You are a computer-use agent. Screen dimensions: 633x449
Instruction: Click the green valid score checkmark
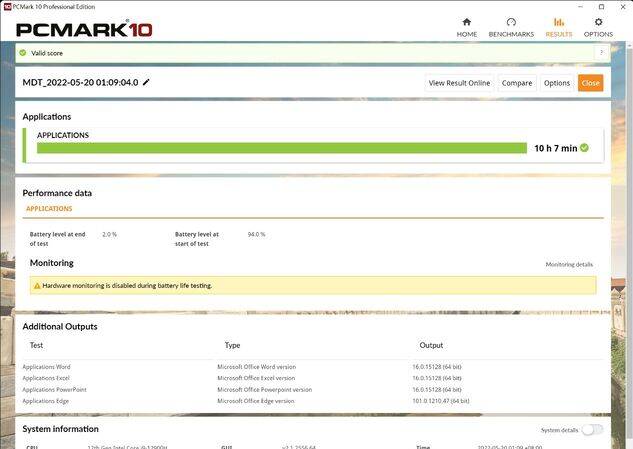23,53
